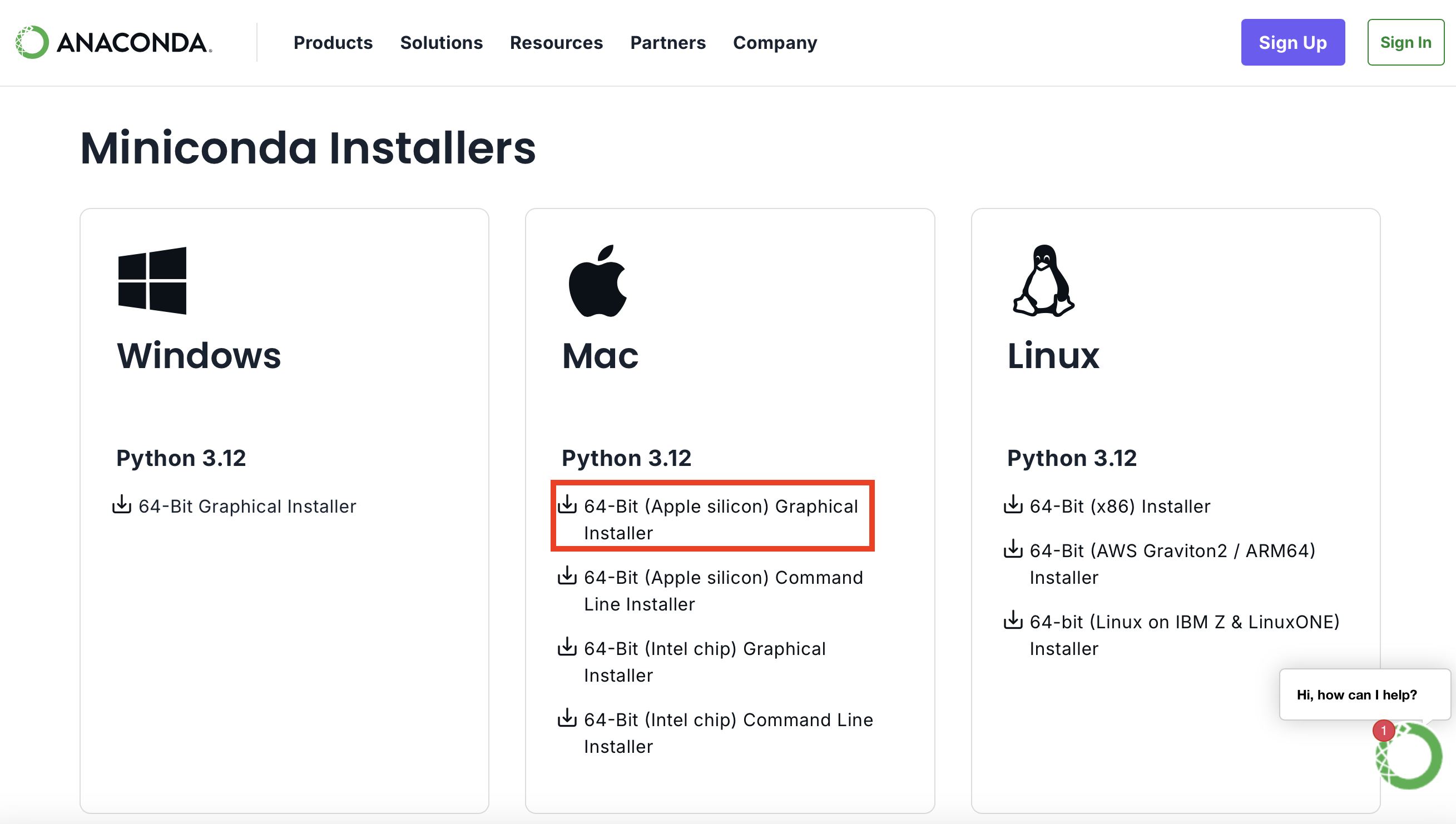Click the Apple logo icon
This screenshot has height=824, width=1456.
(x=598, y=281)
